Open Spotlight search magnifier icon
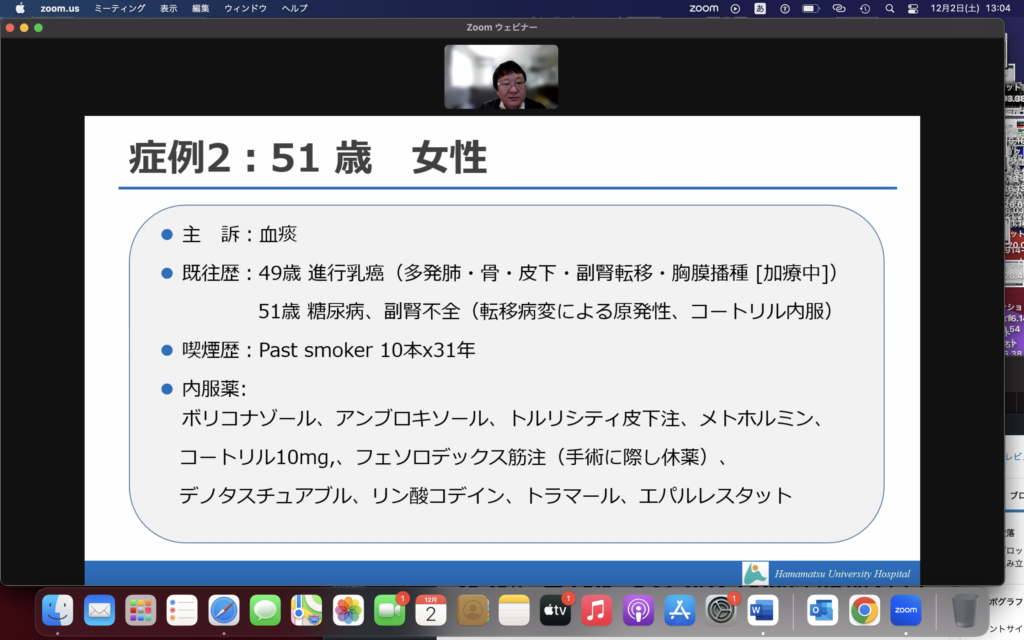 [889, 8]
